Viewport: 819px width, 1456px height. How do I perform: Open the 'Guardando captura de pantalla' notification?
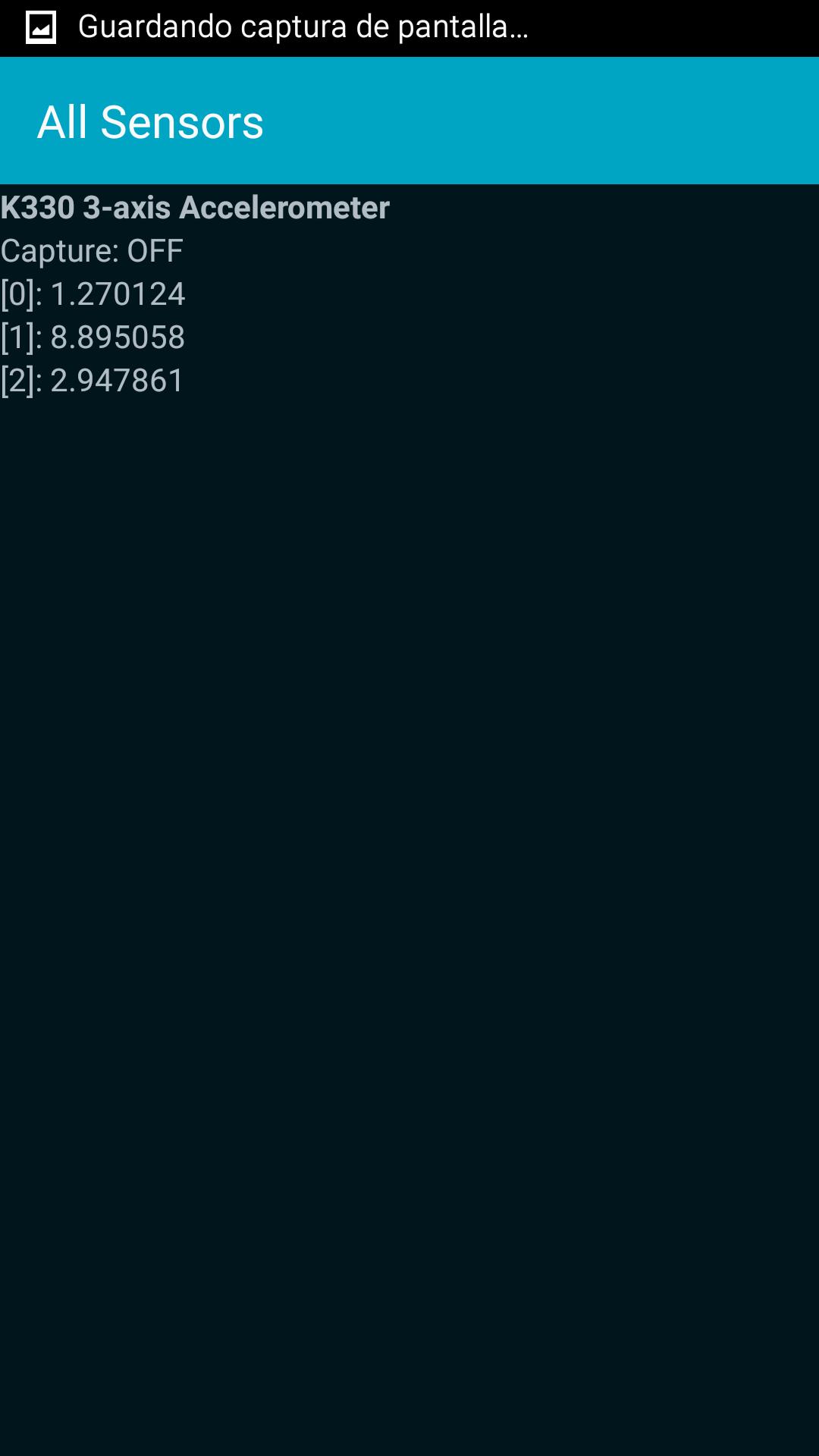click(303, 27)
